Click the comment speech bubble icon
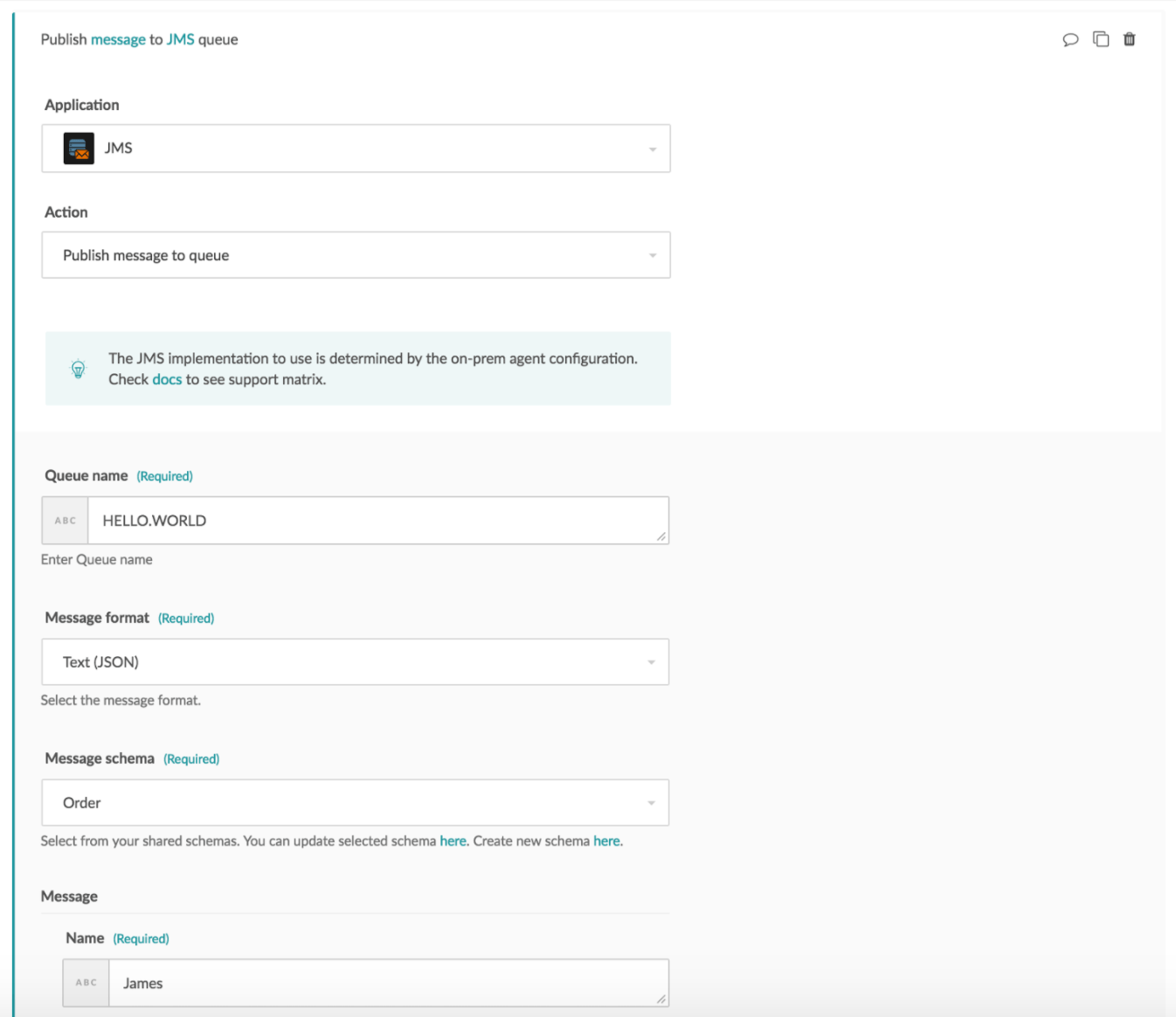Image resolution: width=1176 pixels, height=1017 pixels. [x=1070, y=39]
